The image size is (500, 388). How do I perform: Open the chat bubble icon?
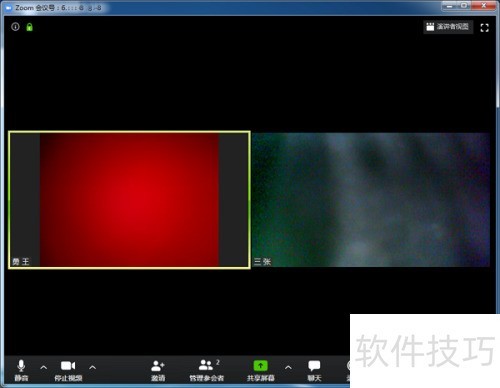click(x=314, y=370)
